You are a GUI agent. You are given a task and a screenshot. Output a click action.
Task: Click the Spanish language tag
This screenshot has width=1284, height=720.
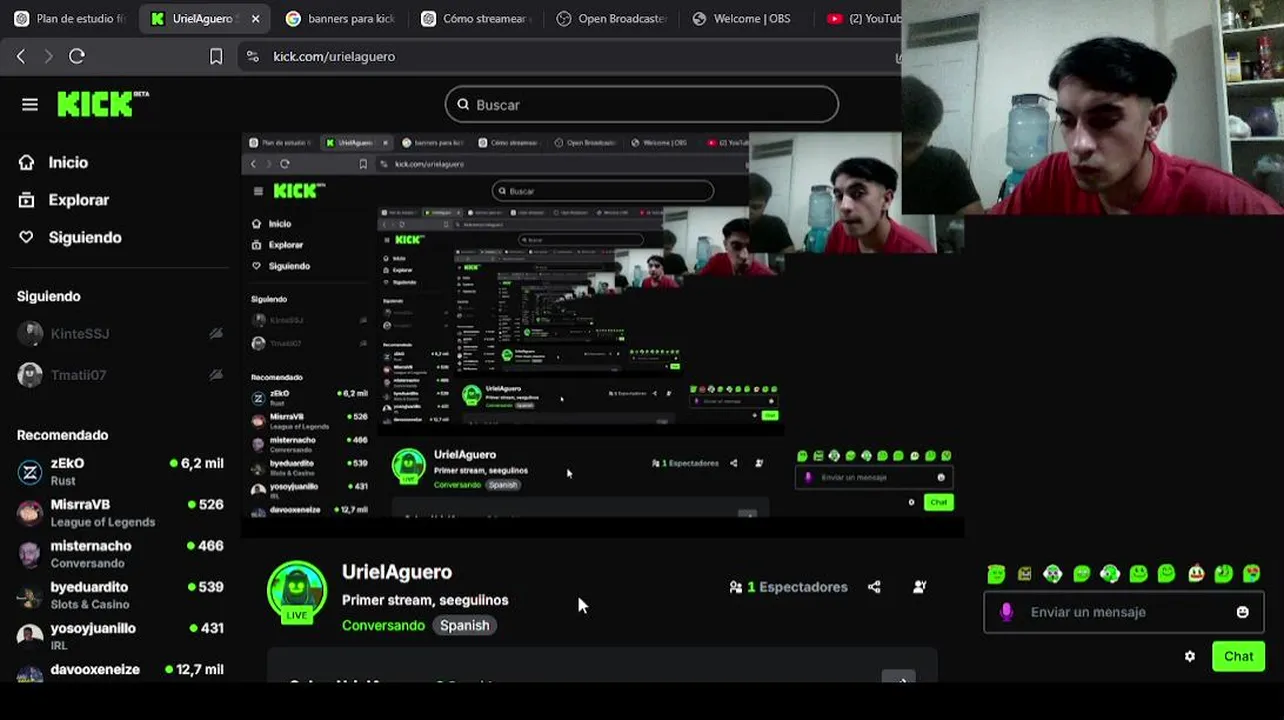pyautogui.click(x=465, y=625)
